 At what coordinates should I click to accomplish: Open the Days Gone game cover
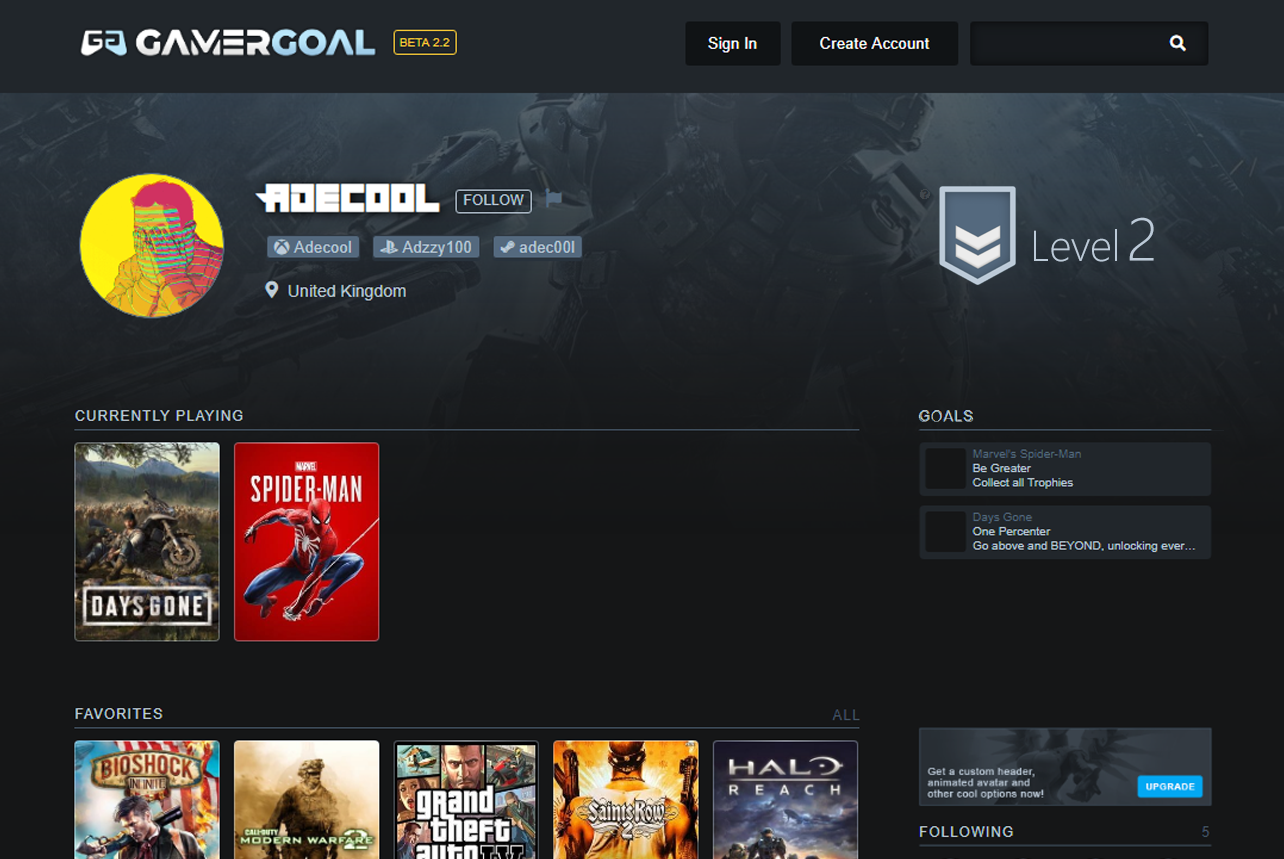tap(147, 541)
